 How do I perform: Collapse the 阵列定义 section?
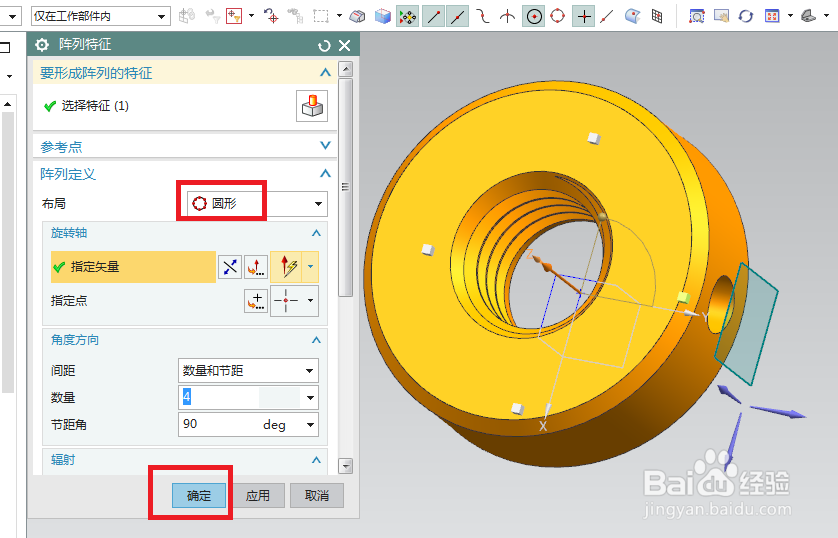[x=325, y=174]
